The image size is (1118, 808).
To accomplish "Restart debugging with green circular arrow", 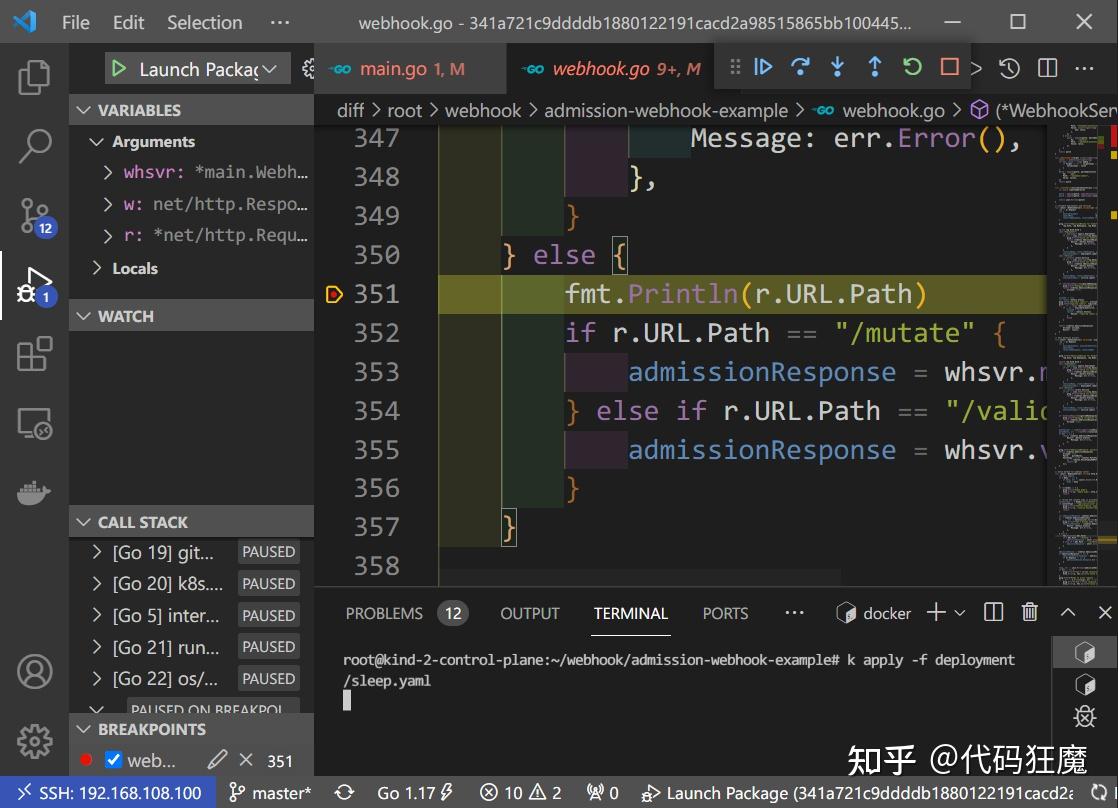I will click(x=912, y=67).
